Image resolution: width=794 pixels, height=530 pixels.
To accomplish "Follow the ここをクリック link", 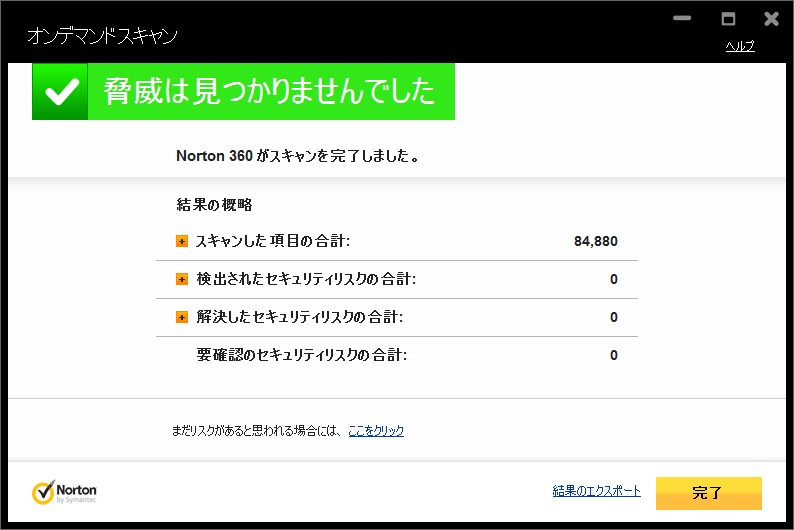I will coord(376,431).
